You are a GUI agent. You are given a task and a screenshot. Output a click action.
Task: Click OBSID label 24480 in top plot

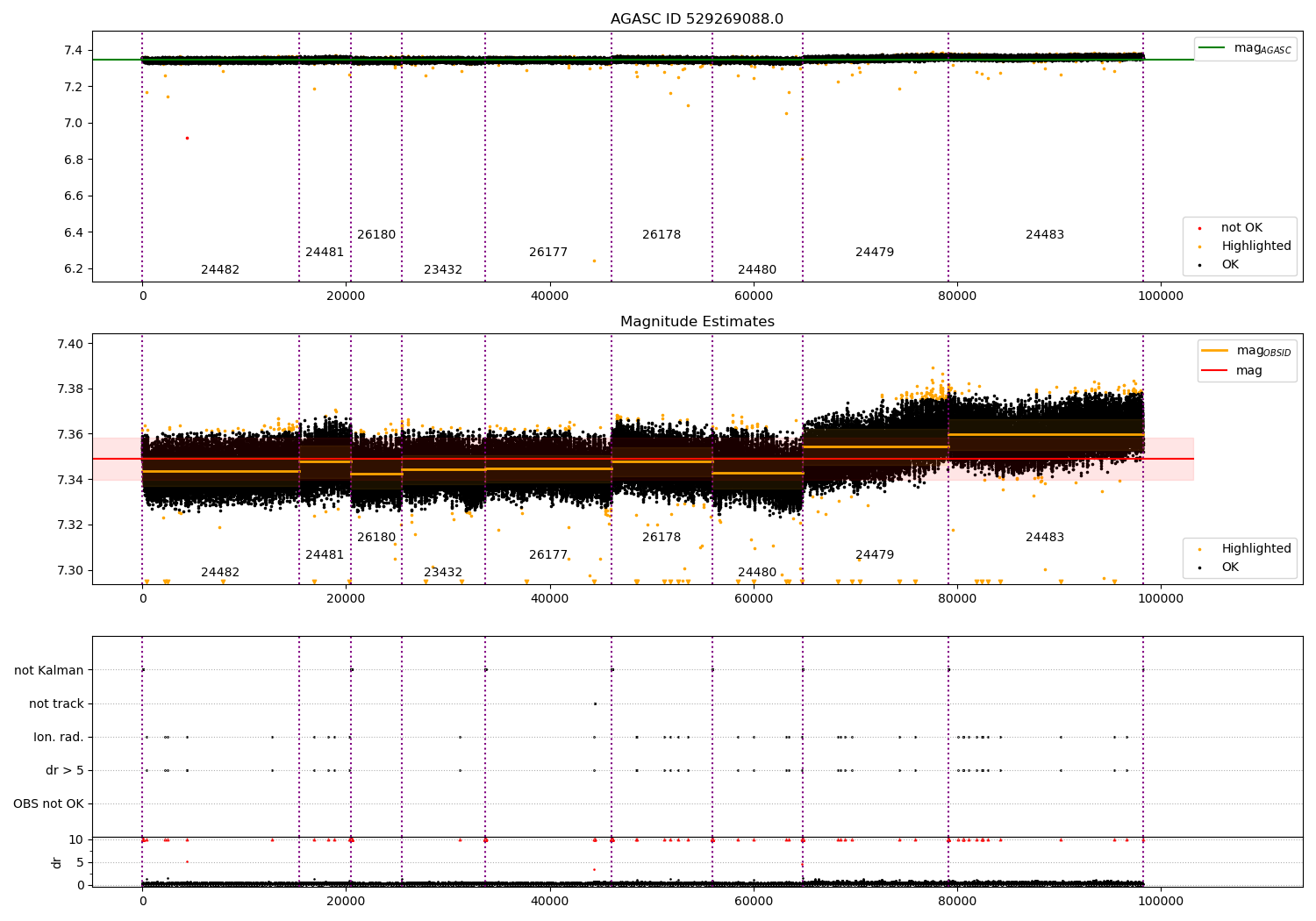[x=757, y=270]
